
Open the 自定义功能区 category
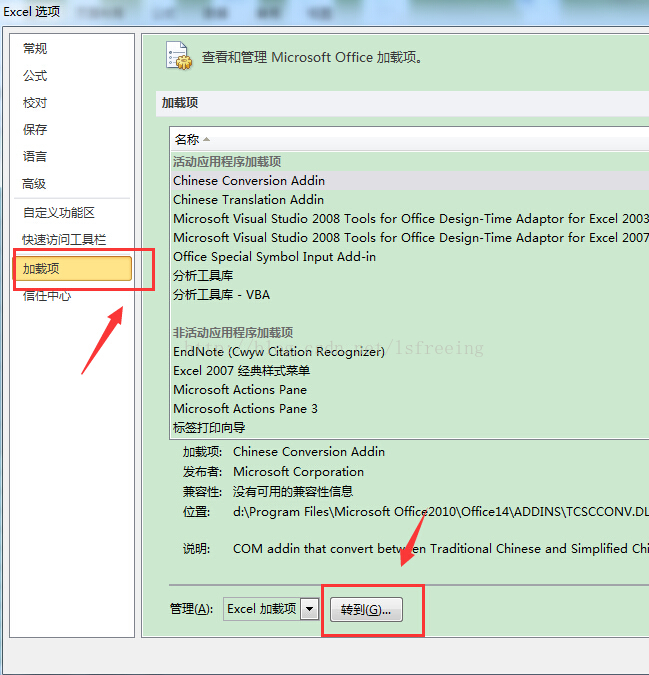[59, 213]
